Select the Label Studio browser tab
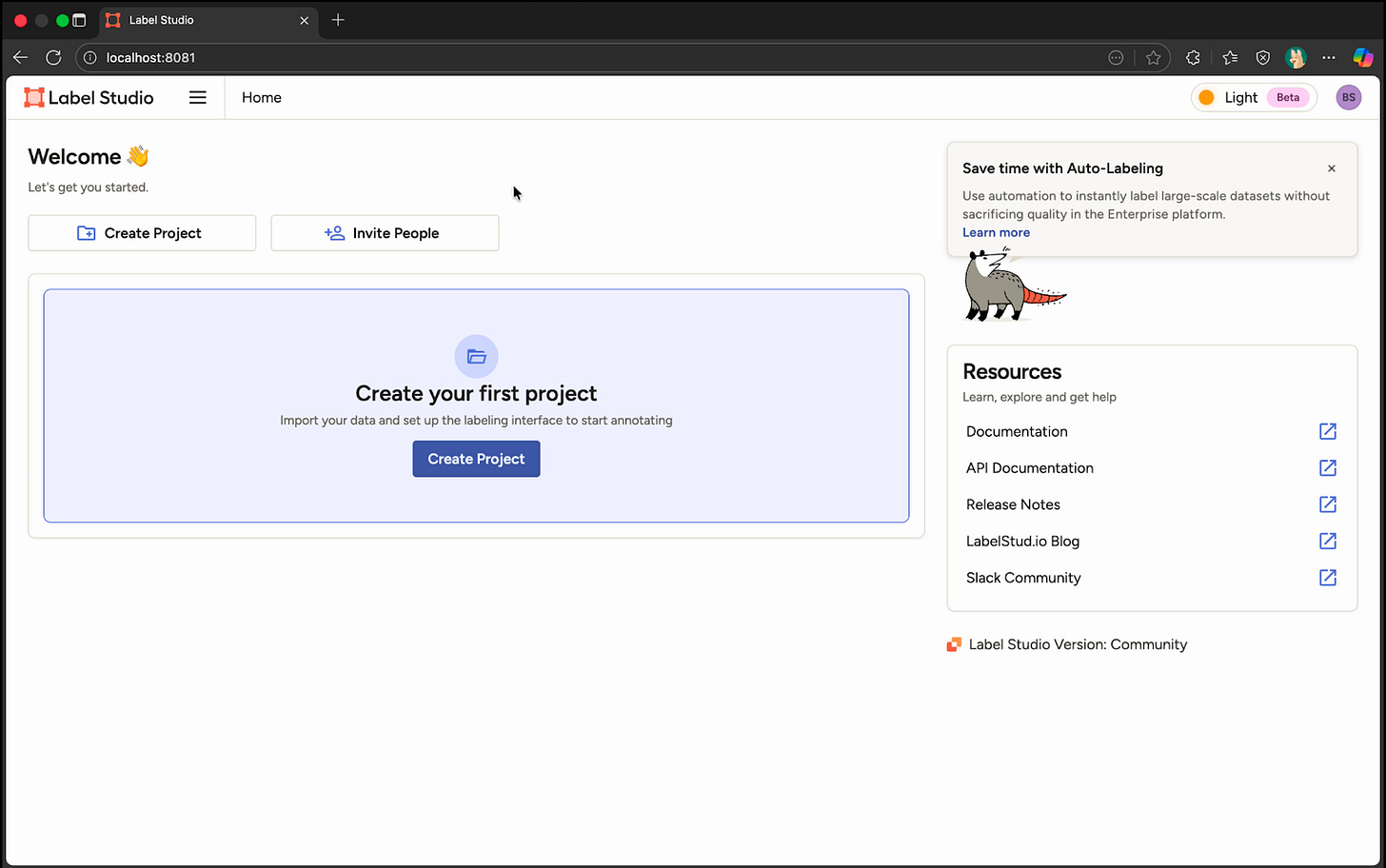The width and height of the screenshot is (1386, 868). pos(208,20)
